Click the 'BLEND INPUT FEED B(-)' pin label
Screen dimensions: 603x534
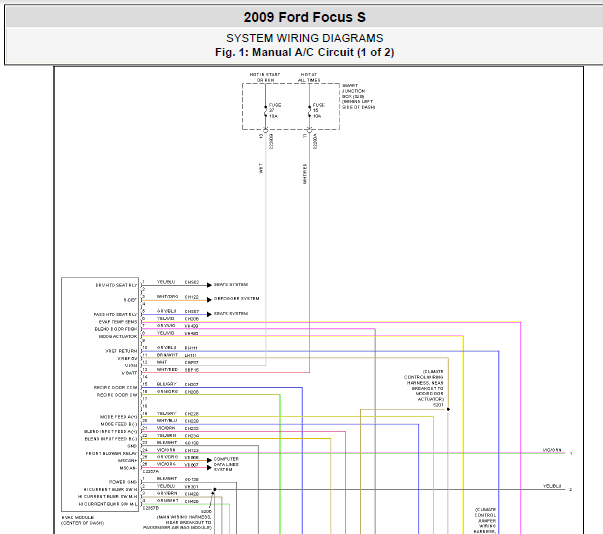(111, 439)
